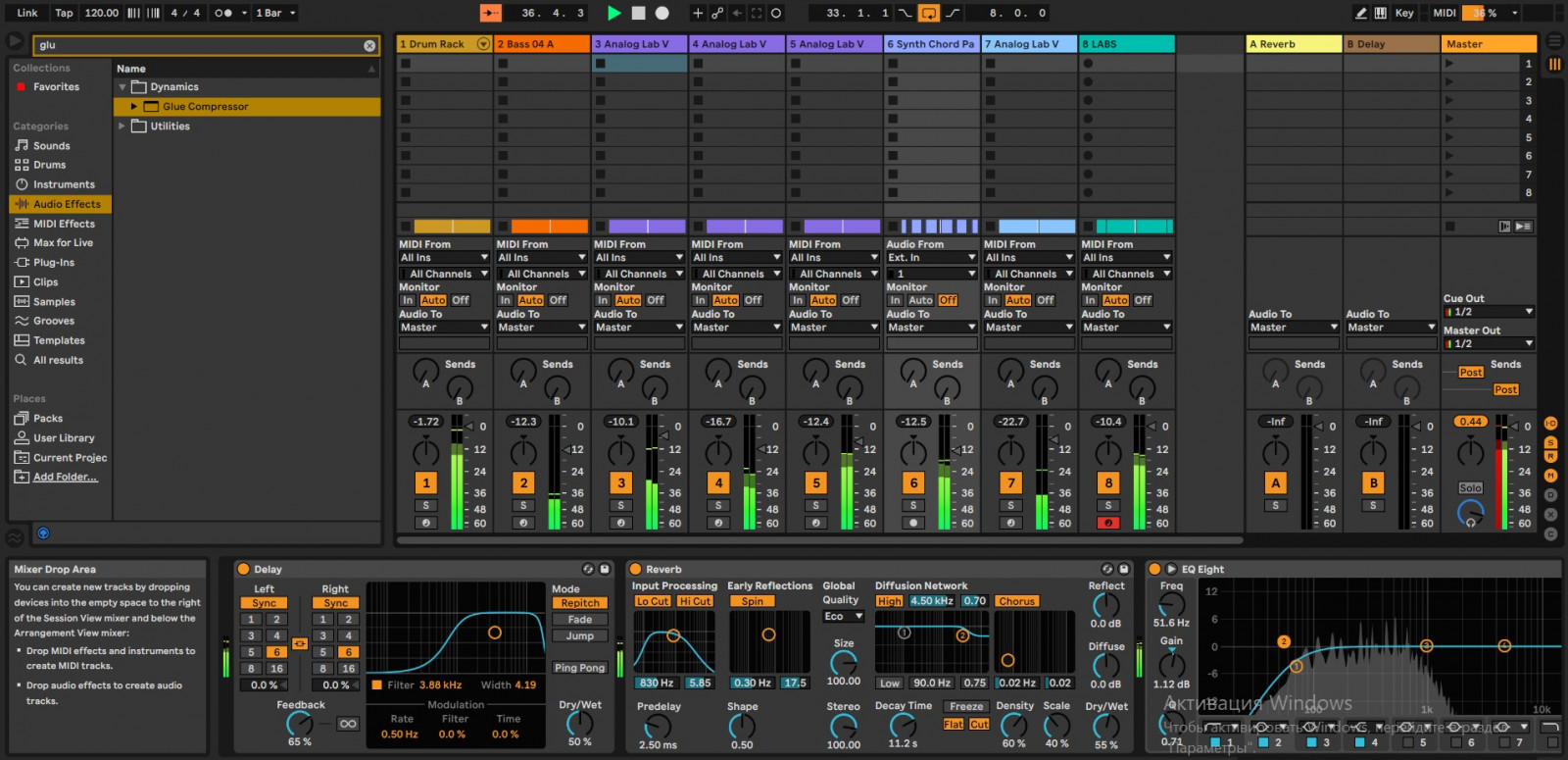1568x760 pixels.
Task: Arm track 8 LABS for recording
Action: tap(1108, 523)
